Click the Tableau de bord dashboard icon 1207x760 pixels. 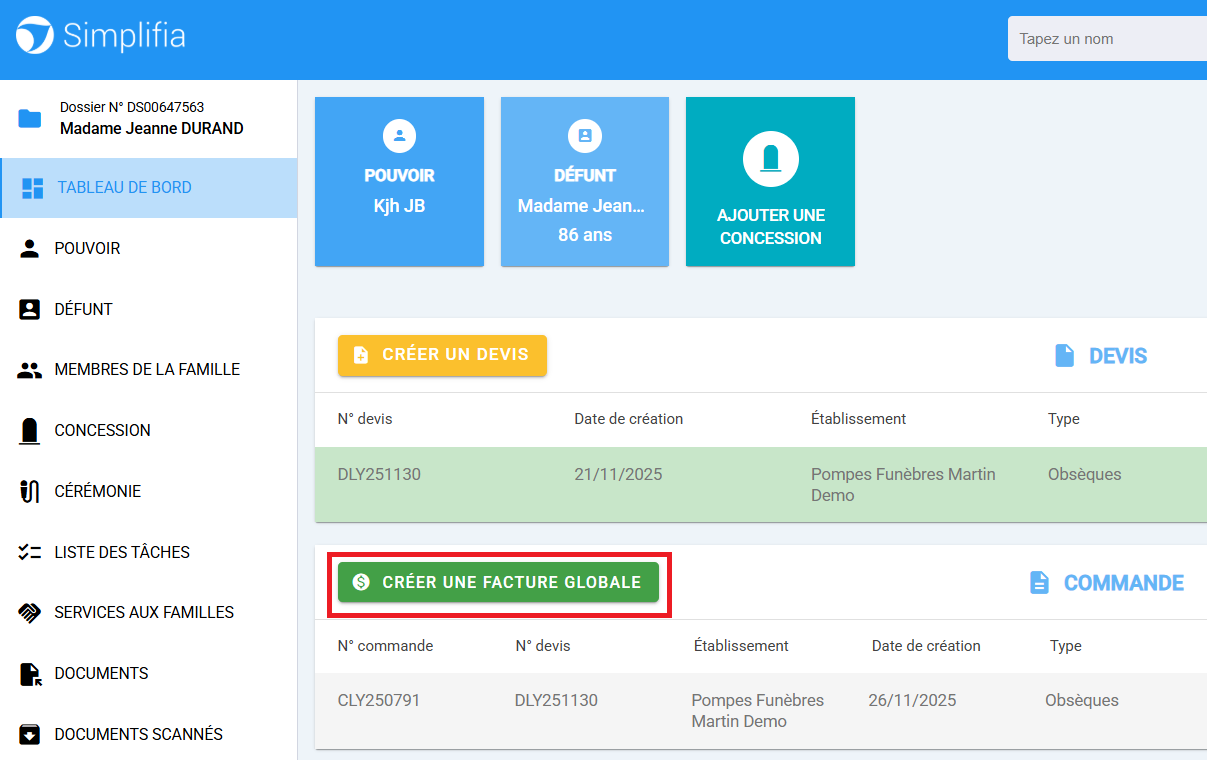32,188
